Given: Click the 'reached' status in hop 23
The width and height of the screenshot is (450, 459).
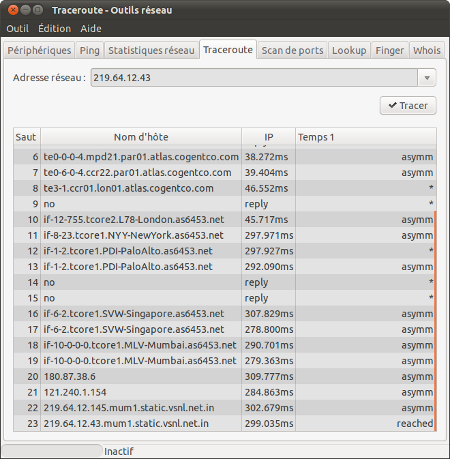Looking at the screenshot, I should (415, 423).
